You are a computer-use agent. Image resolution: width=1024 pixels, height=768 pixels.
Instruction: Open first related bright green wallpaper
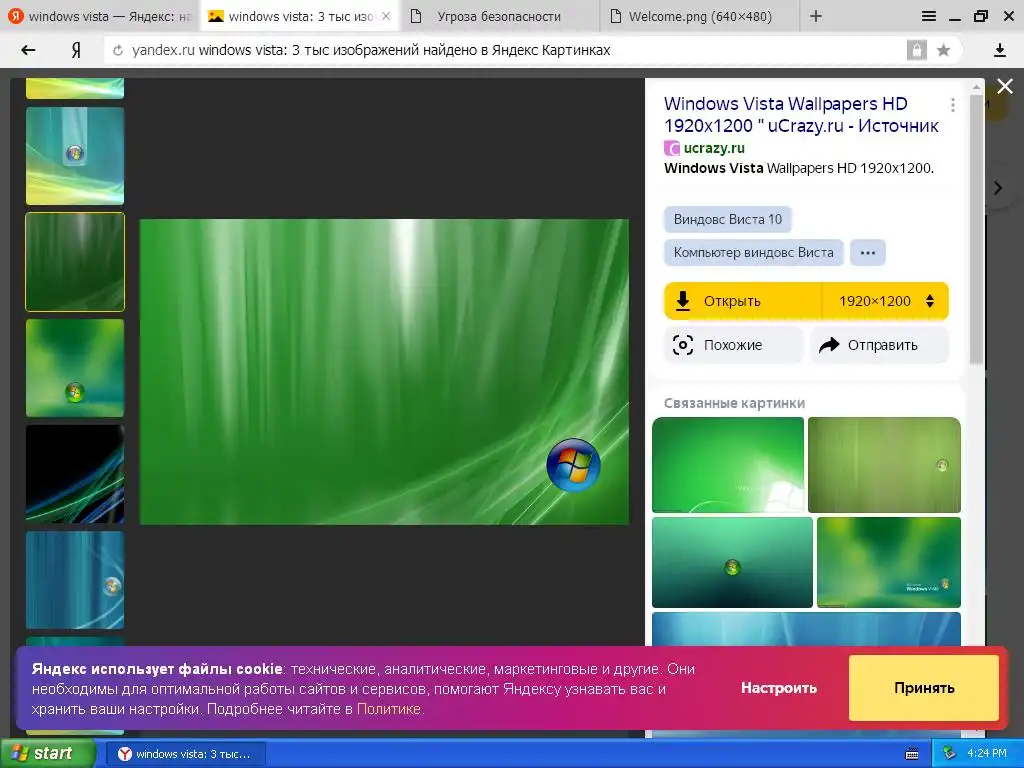click(x=728, y=465)
